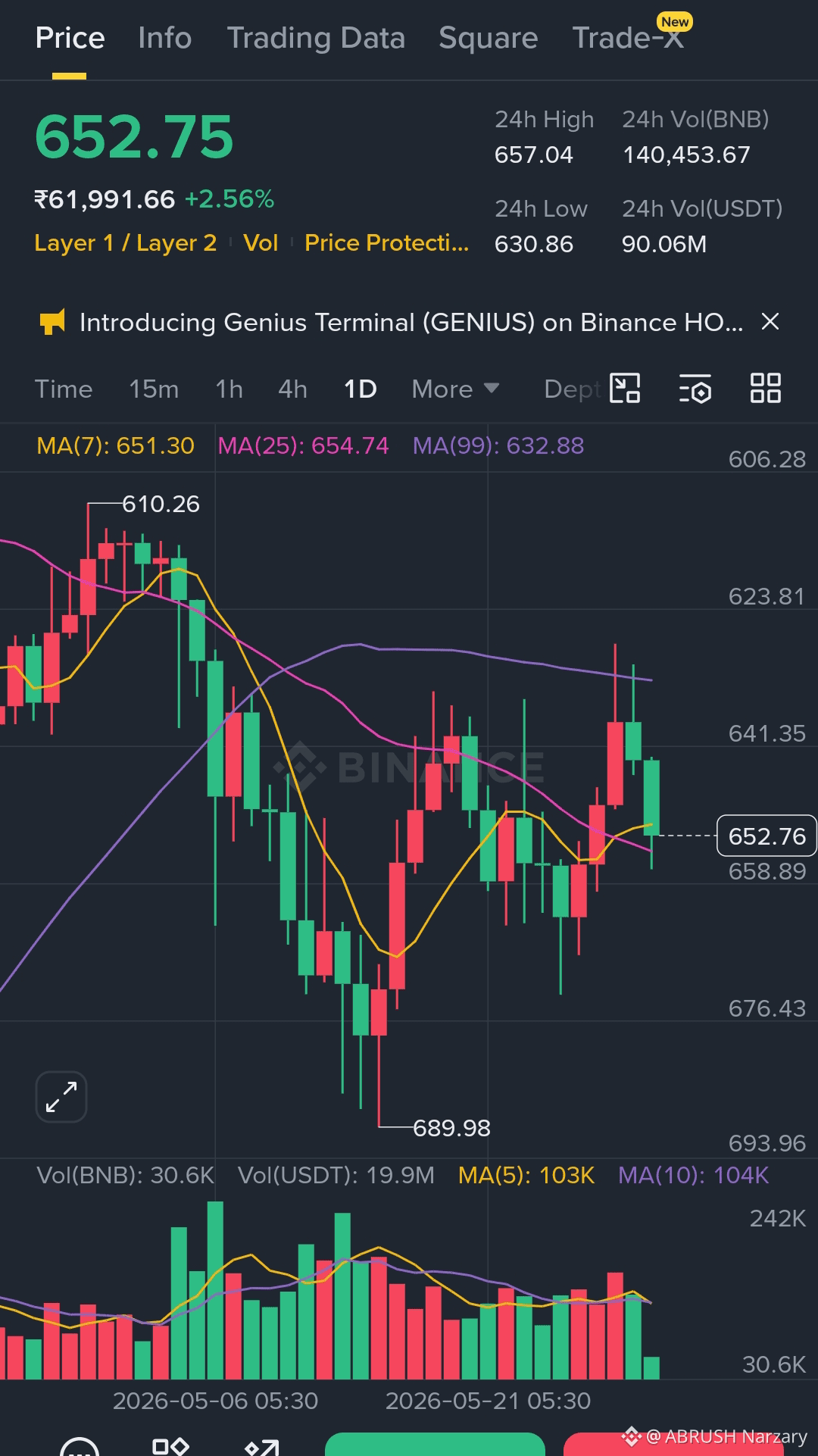The width and height of the screenshot is (818, 1456).
Task: Tap the volume MA(10): 104K label
Action: click(693, 1175)
